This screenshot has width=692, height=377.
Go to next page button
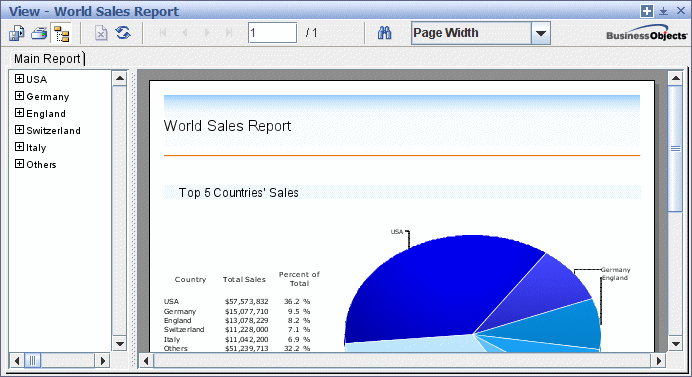pyautogui.click(x=207, y=33)
